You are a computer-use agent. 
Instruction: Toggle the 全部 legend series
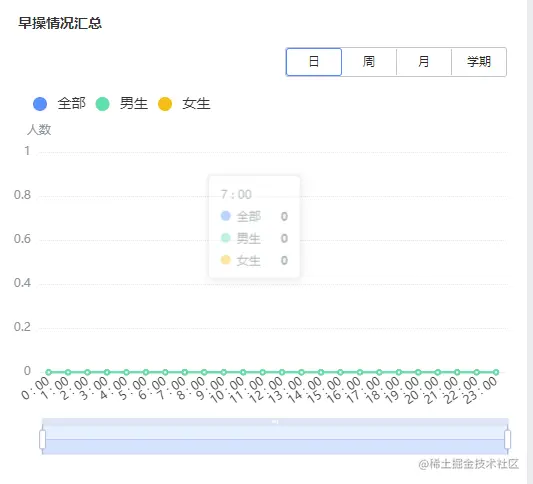[59, 104]
